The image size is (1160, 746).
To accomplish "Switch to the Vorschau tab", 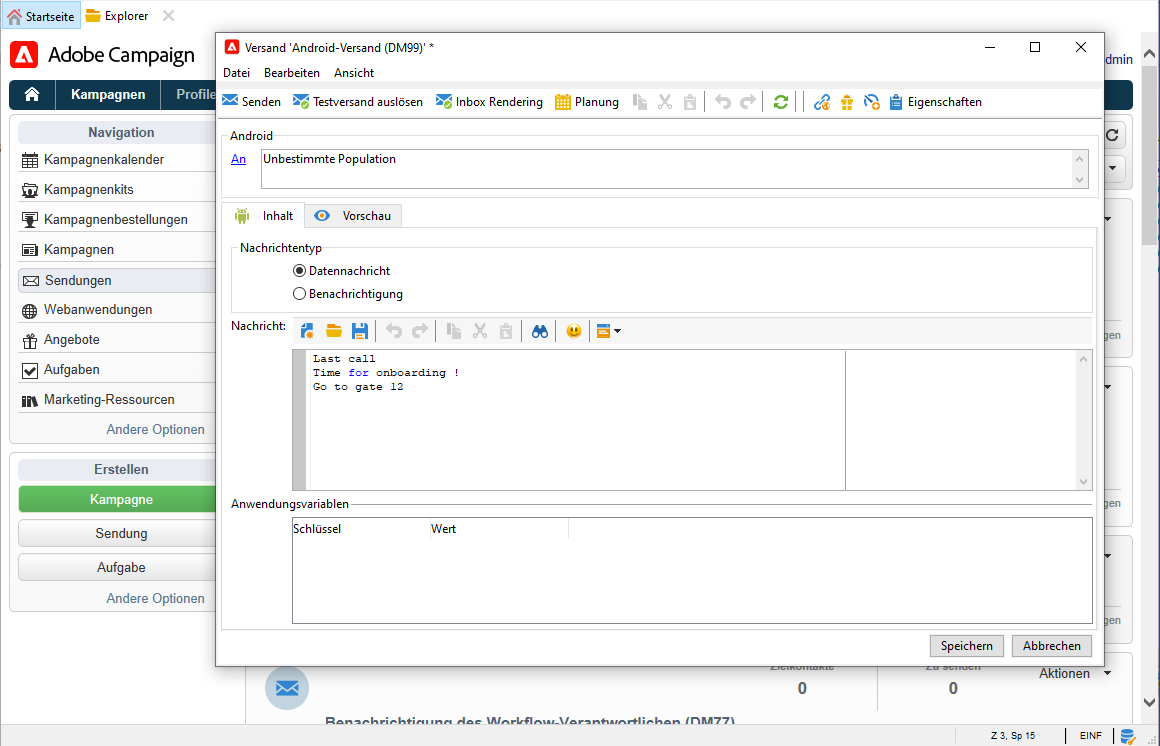I will (x=353, y=215).
